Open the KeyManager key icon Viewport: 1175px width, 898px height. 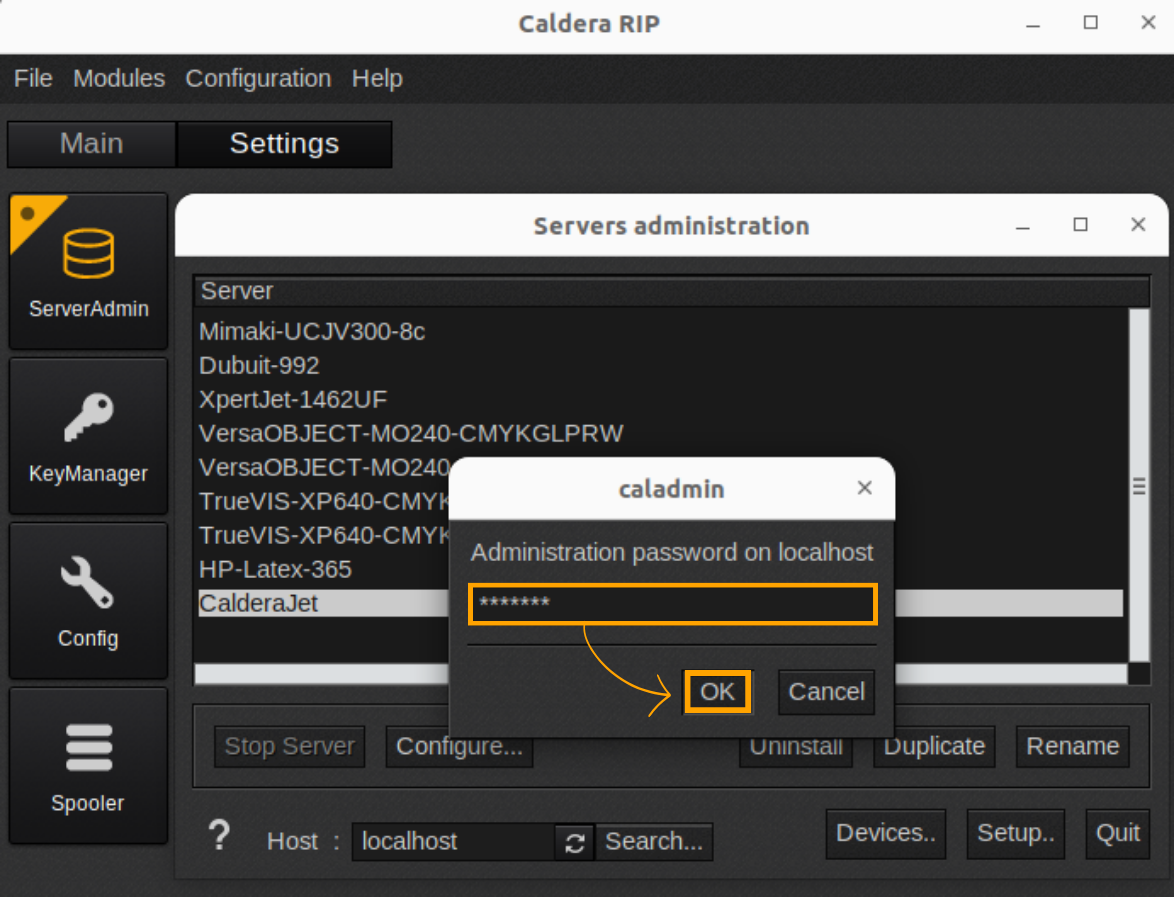click(x=88, y=418)
